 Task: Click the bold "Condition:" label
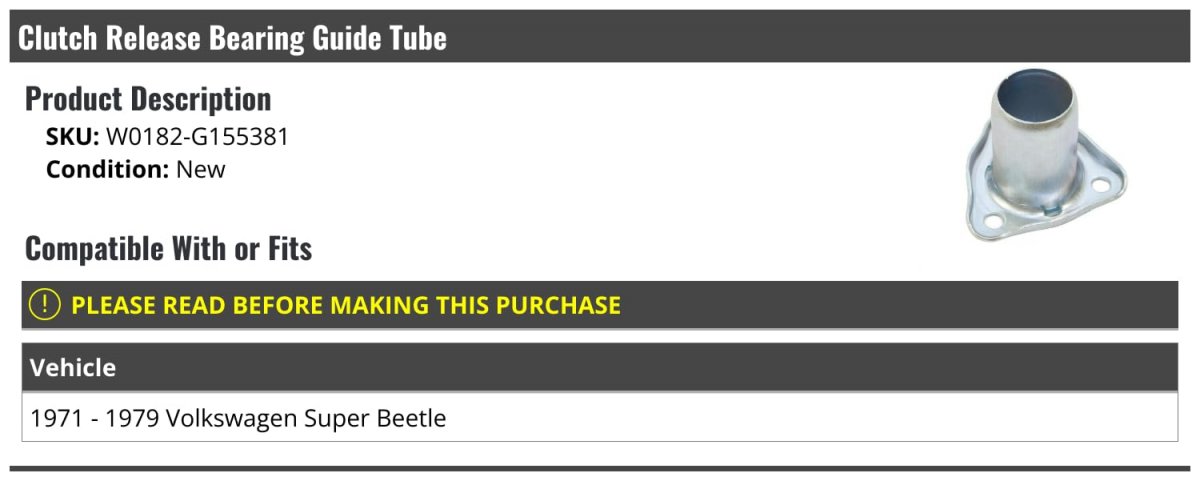107,169
